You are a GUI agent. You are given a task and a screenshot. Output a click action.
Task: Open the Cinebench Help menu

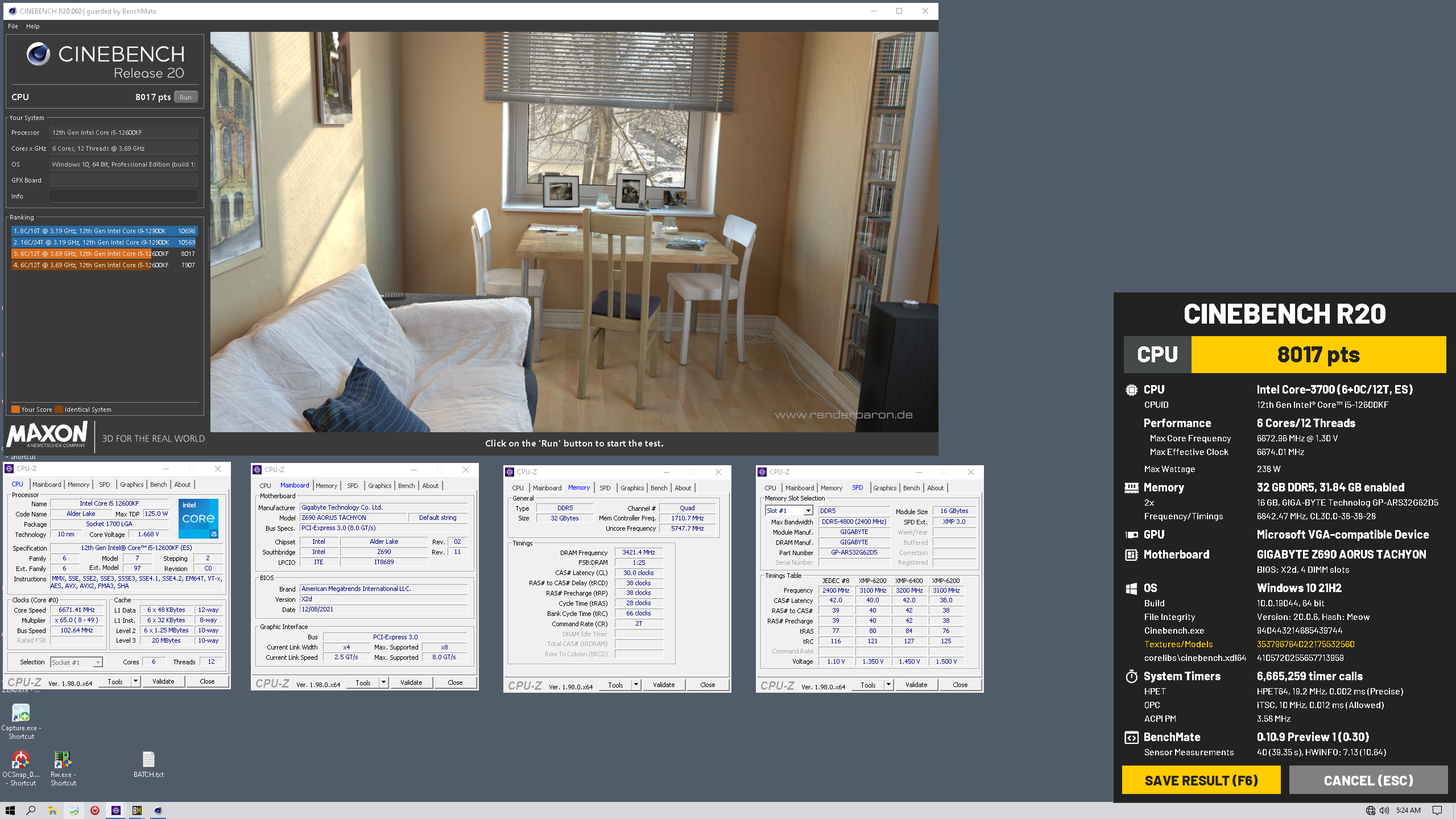coord(33,26)
